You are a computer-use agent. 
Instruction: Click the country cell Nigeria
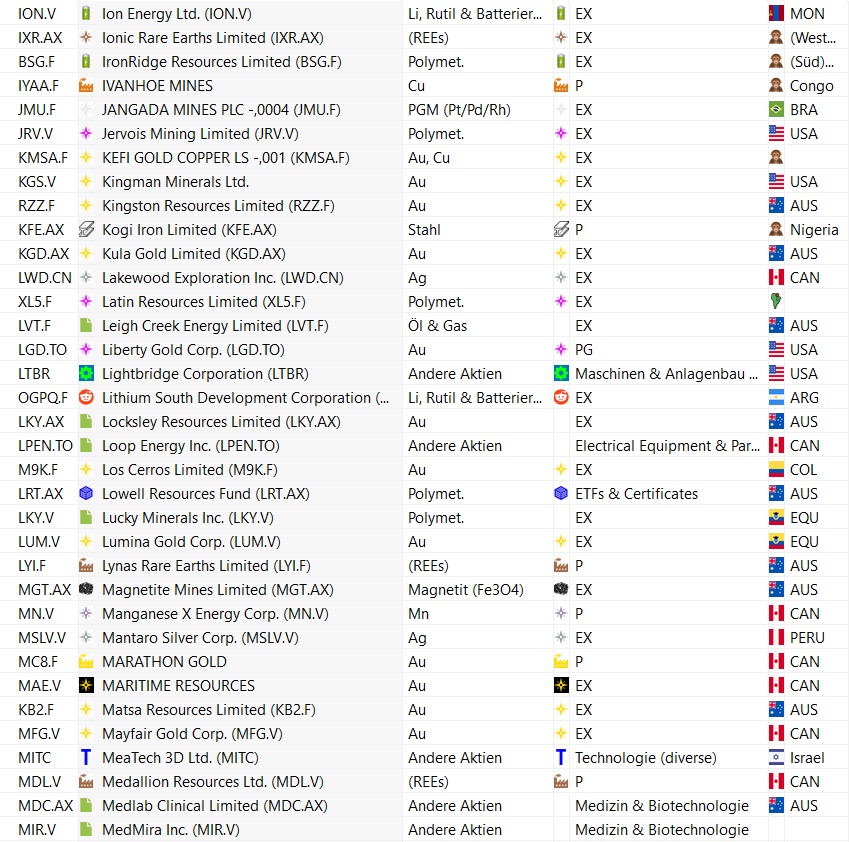pos(814,230)
